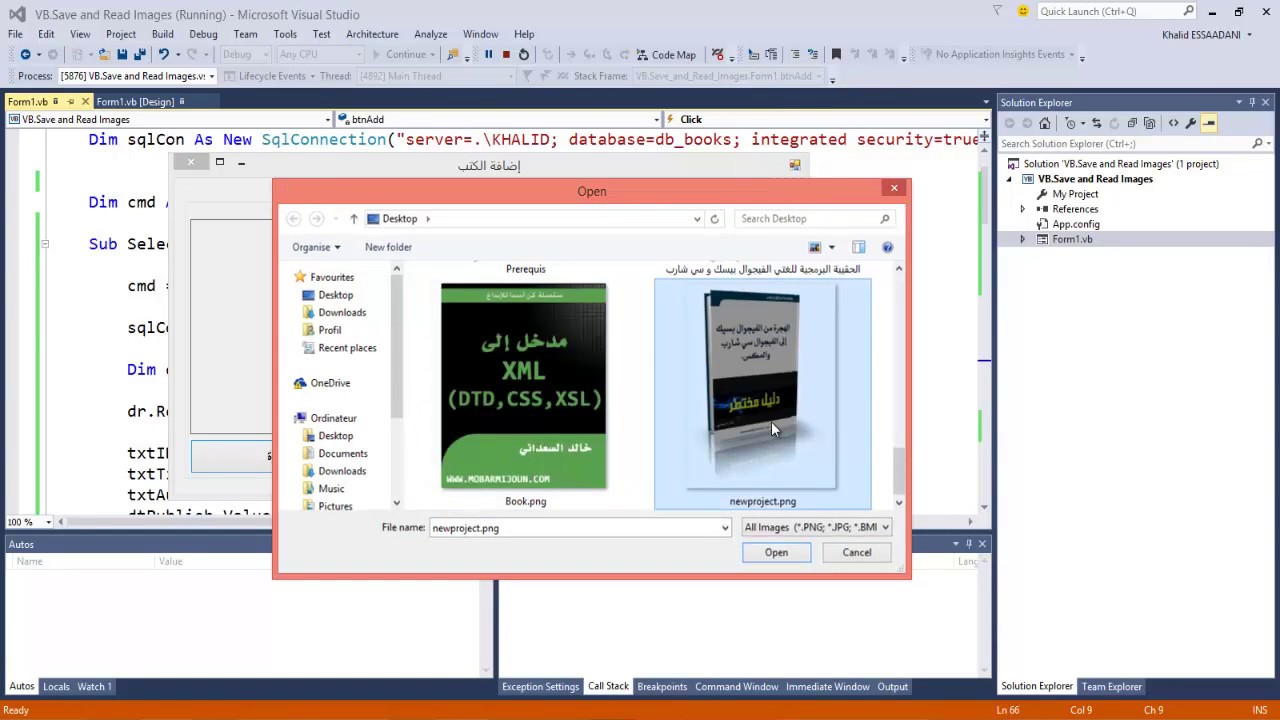Open the Architecture menu

[x=372, y=34]
